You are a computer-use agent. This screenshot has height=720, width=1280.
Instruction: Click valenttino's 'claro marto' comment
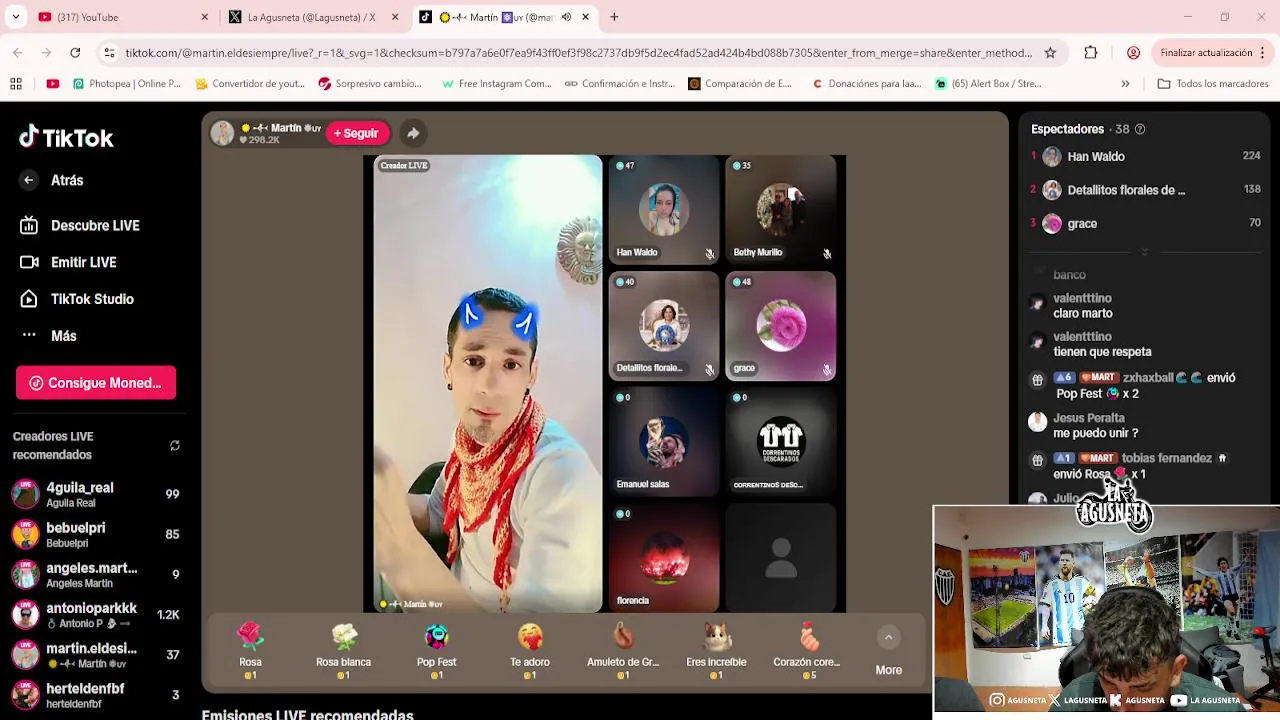click(x=1083, y=314)
